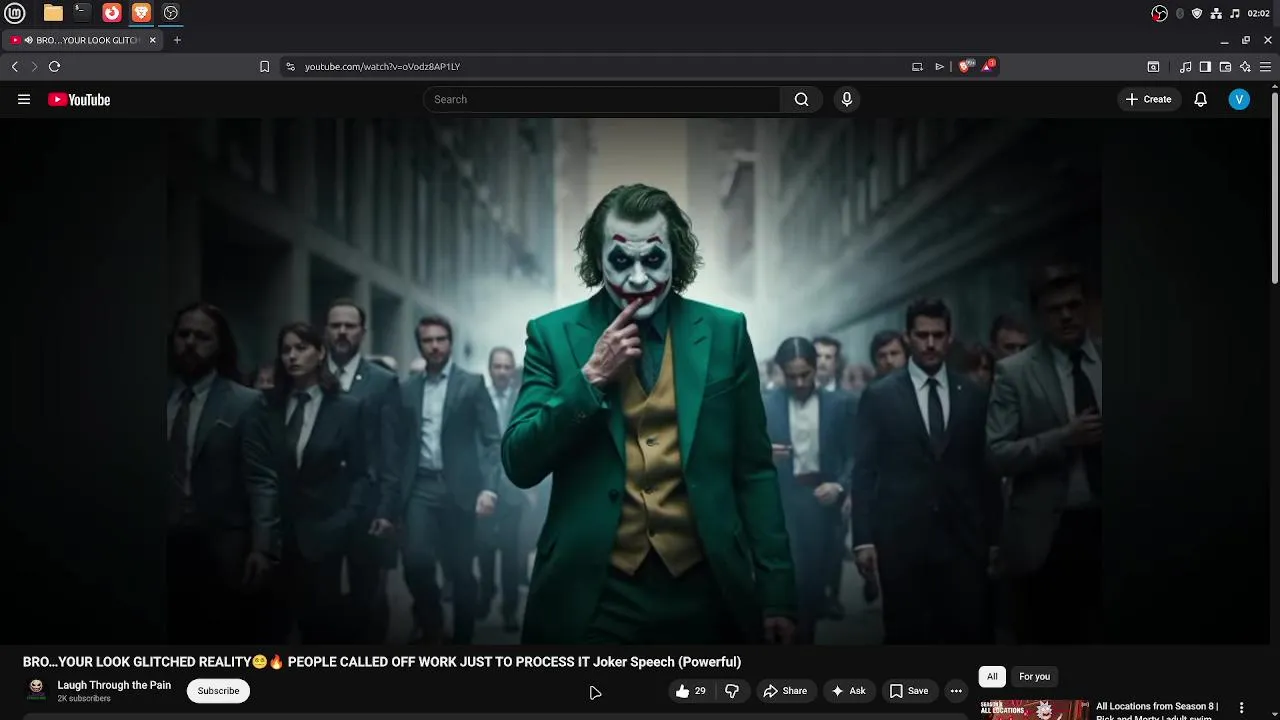
Task: Click the Brave browser icon in the panel
Action: [141, 13]
